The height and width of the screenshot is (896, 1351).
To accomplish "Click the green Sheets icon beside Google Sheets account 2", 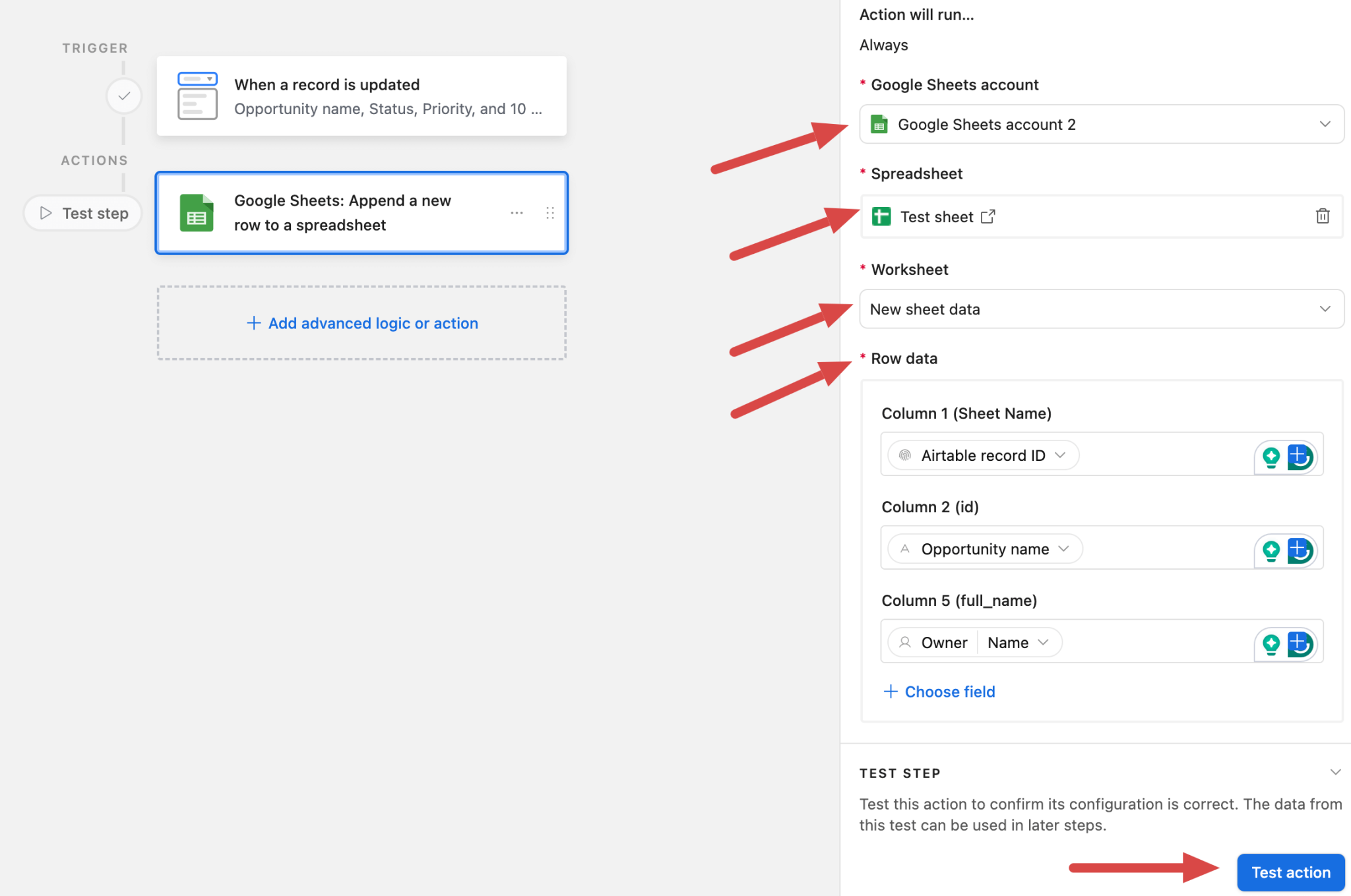I will pyautogui.click(x=879, y=124).
